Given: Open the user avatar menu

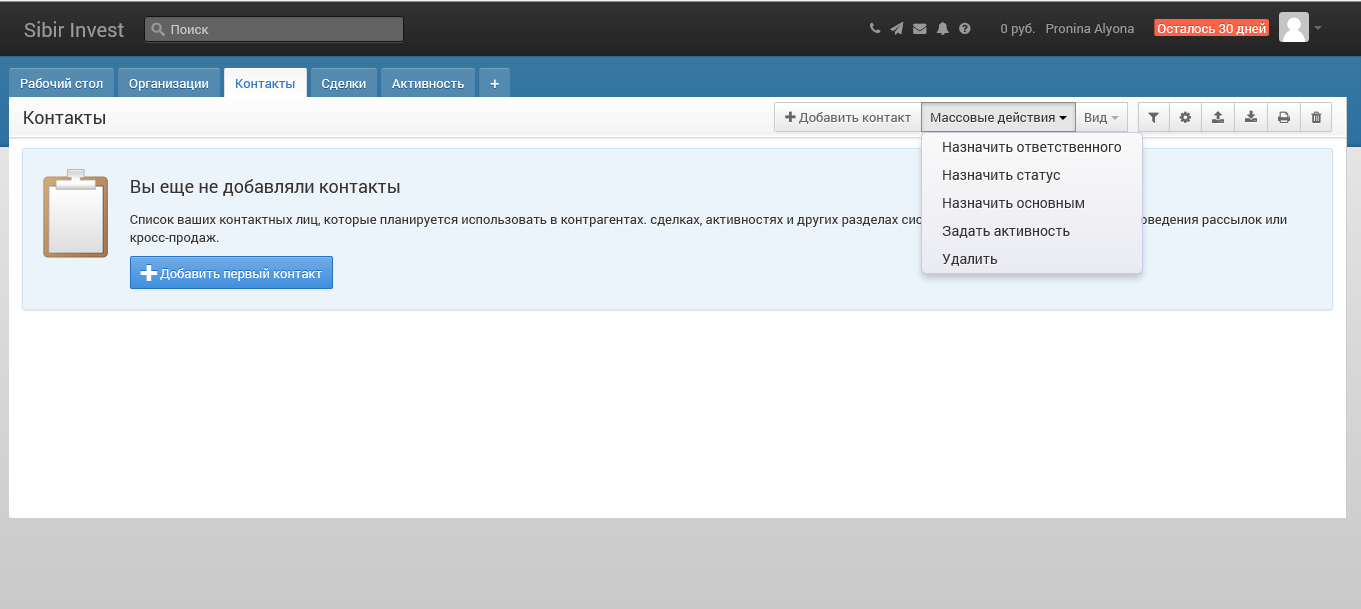Looking at the screenshot, I should (1293, 27).
